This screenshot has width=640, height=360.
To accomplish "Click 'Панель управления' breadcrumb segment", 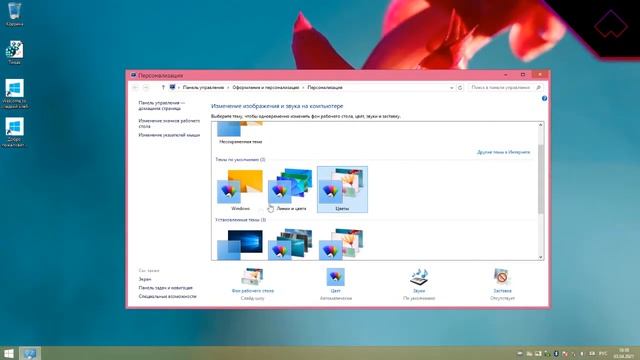I will (x=203, y=88).
